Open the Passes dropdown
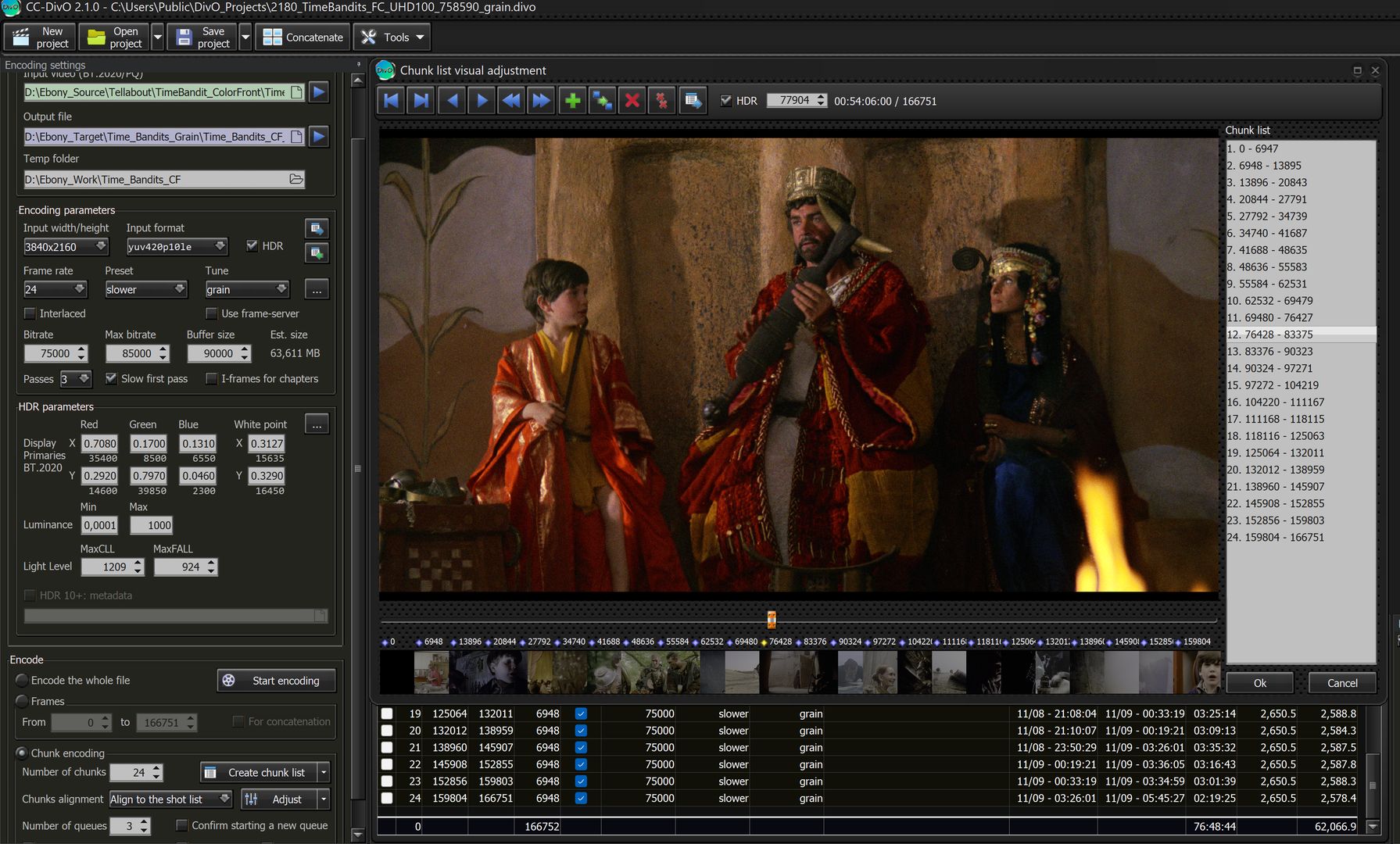1400x844 pixels. [x=76, y=379]
